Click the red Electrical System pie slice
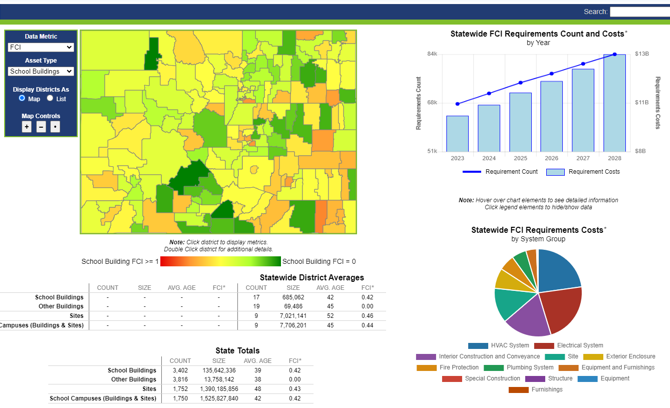Viewport: 670px width, 408px height. coord(562,310)
